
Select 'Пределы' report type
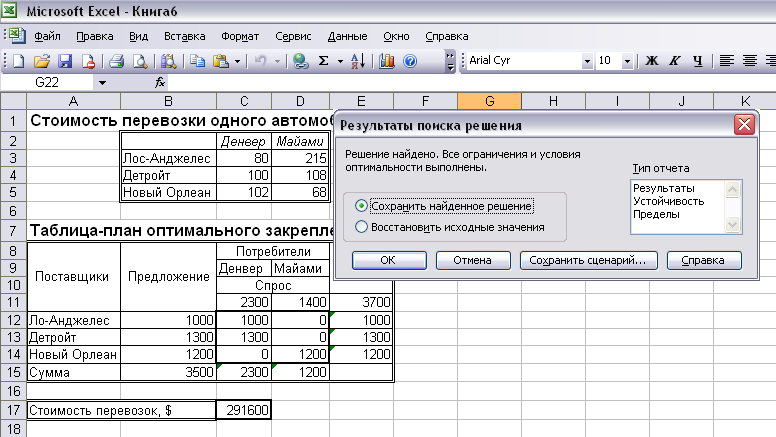656,214
